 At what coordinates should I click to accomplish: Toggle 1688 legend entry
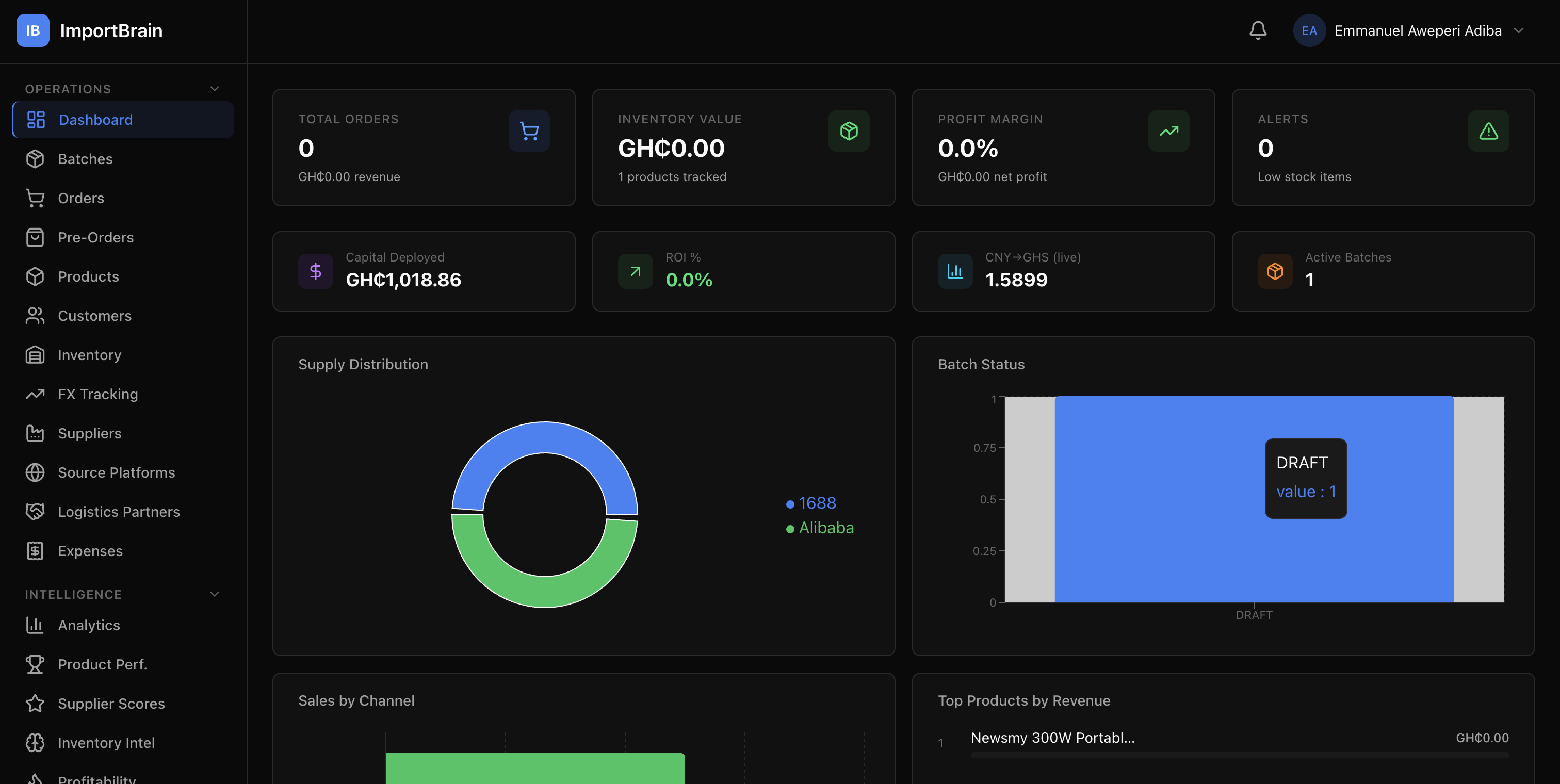pyautogui.click(x=811, y=503)
